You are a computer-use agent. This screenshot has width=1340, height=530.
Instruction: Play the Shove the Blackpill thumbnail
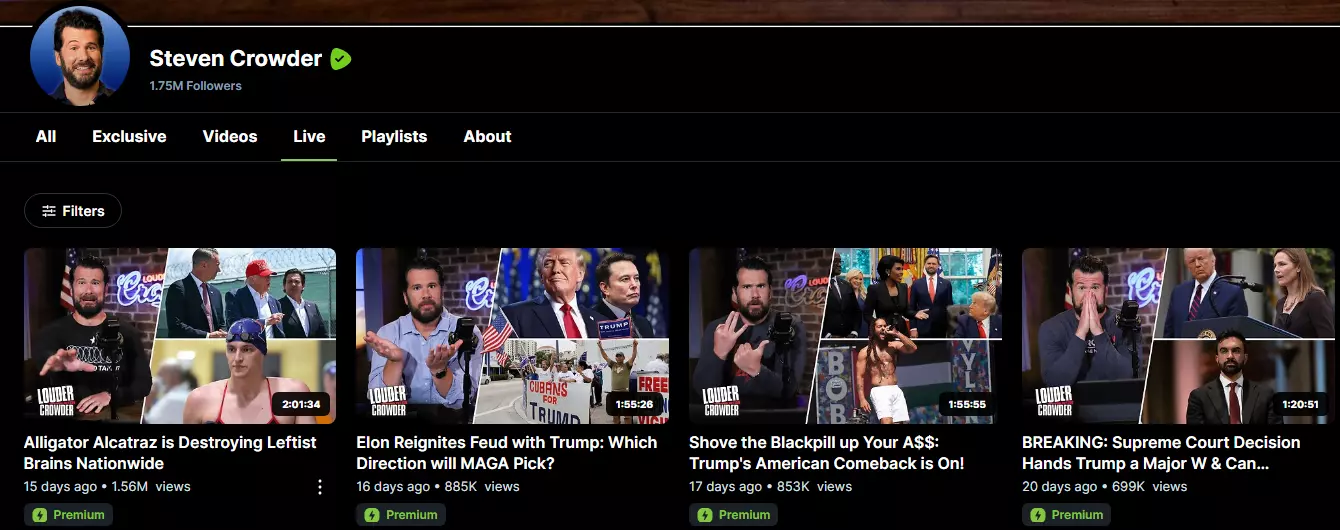pos(846,336)
